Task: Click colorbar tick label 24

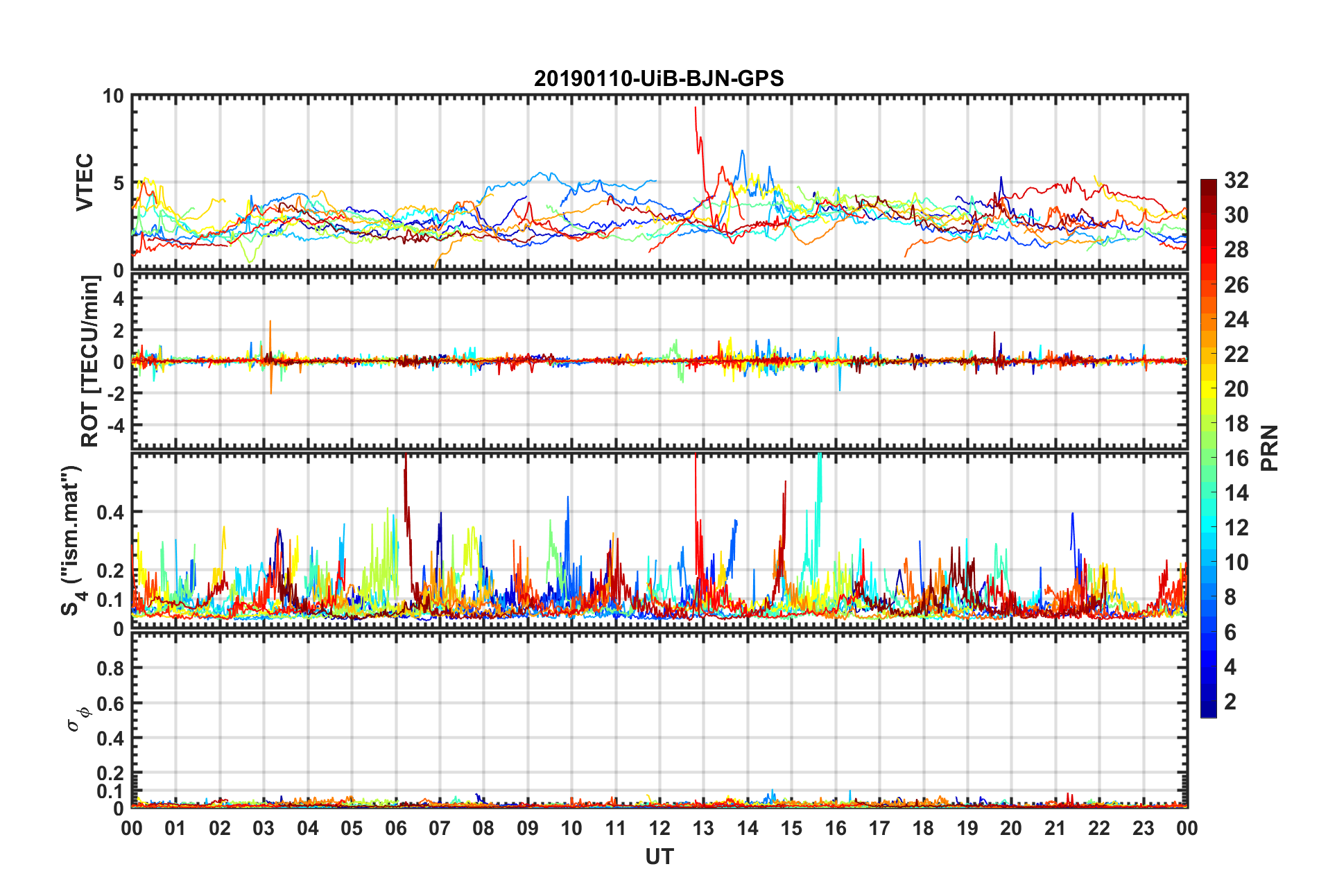Action: click(x=1236, y=320)
